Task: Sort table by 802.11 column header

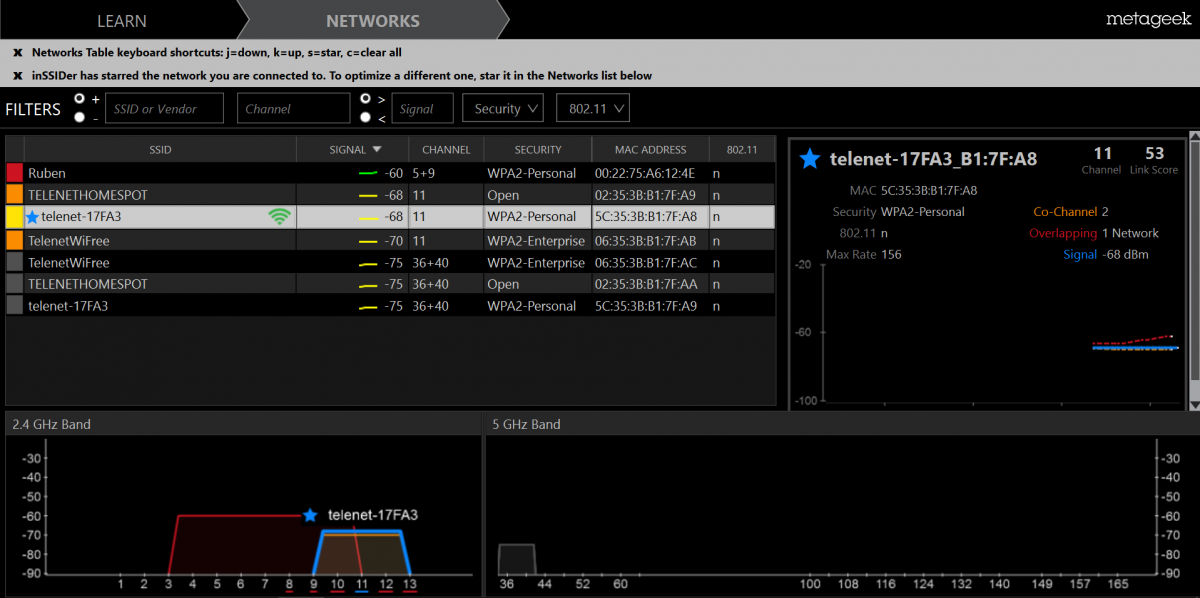Action: coord(742,149)
